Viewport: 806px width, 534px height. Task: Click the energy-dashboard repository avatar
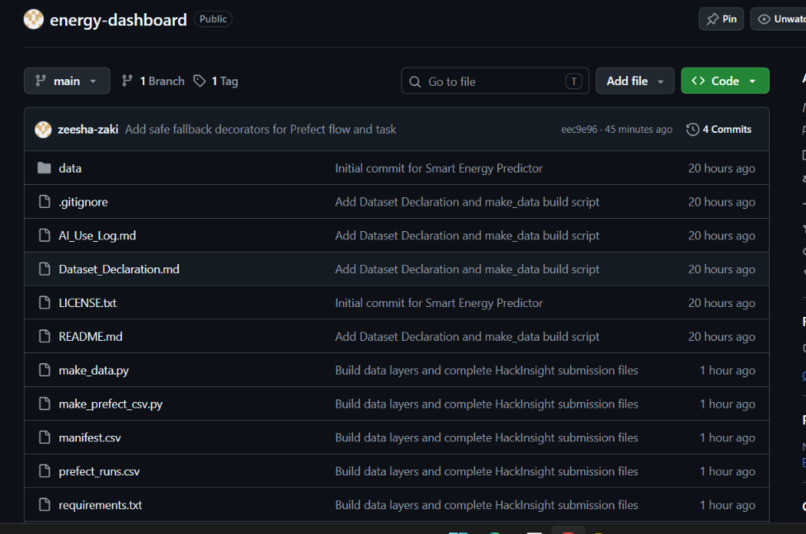click(x=33, y=19)
